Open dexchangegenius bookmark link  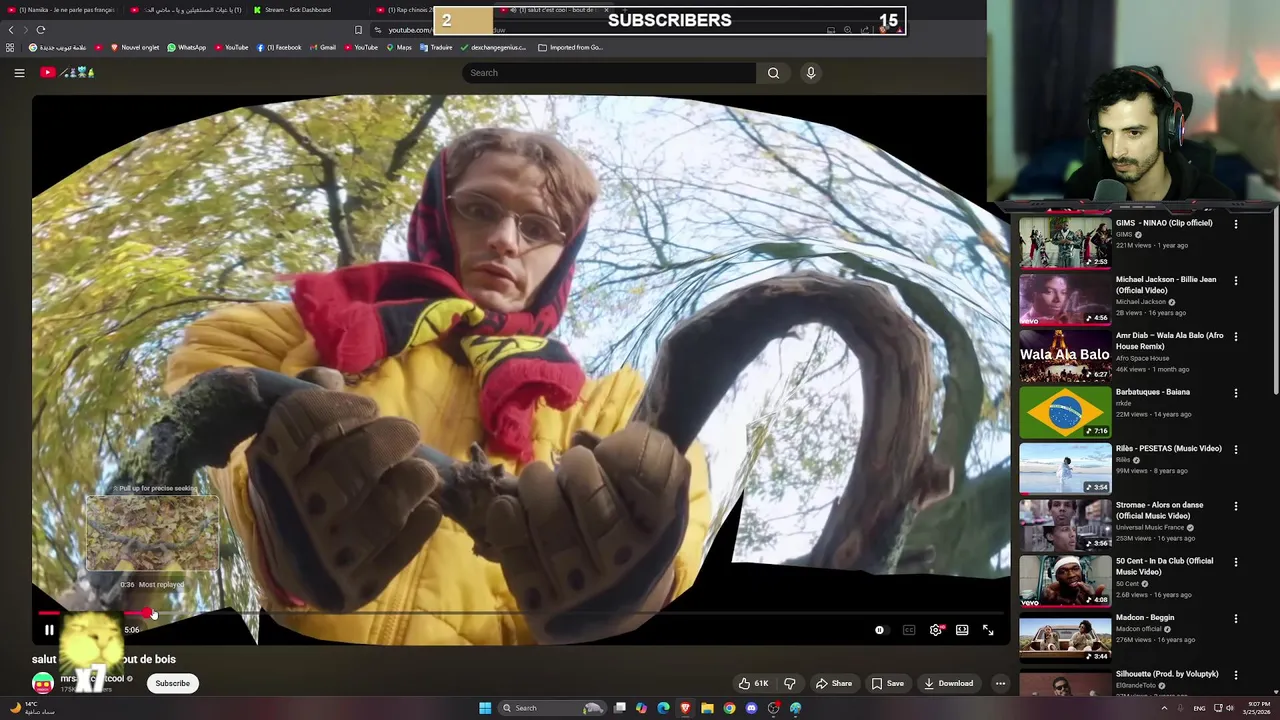[494, 47]
